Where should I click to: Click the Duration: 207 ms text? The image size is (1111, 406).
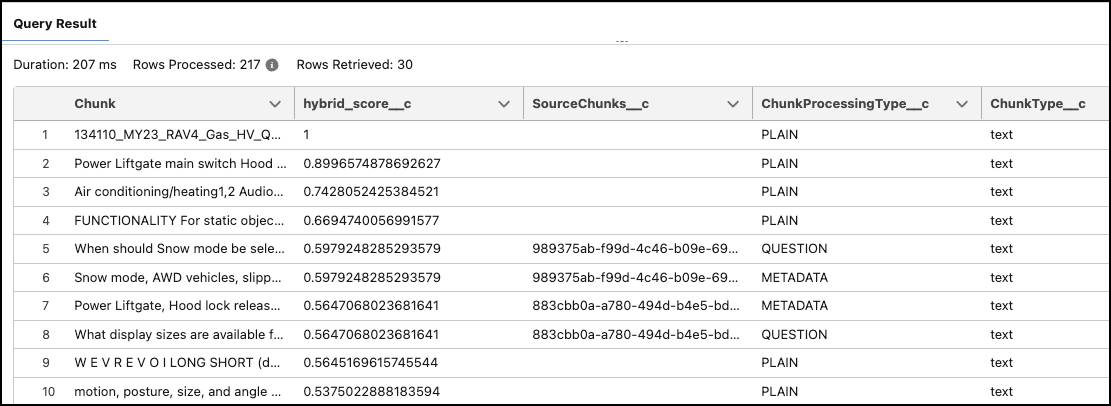pos(64,65)
